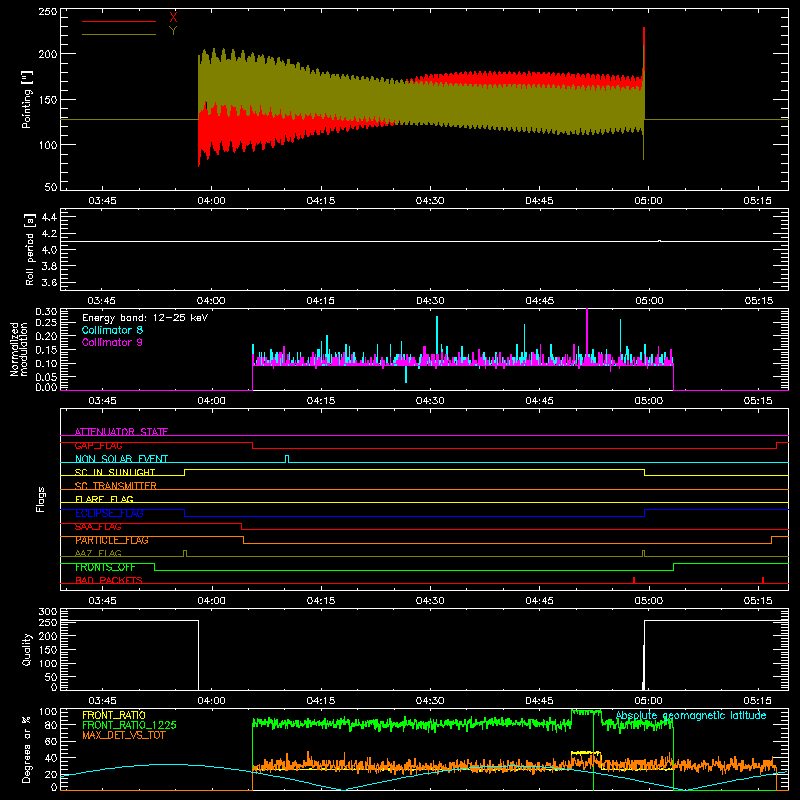Click the 4.4 value on Roll period axis
This screenshot has height=800, width=800.
pos(49,217)
